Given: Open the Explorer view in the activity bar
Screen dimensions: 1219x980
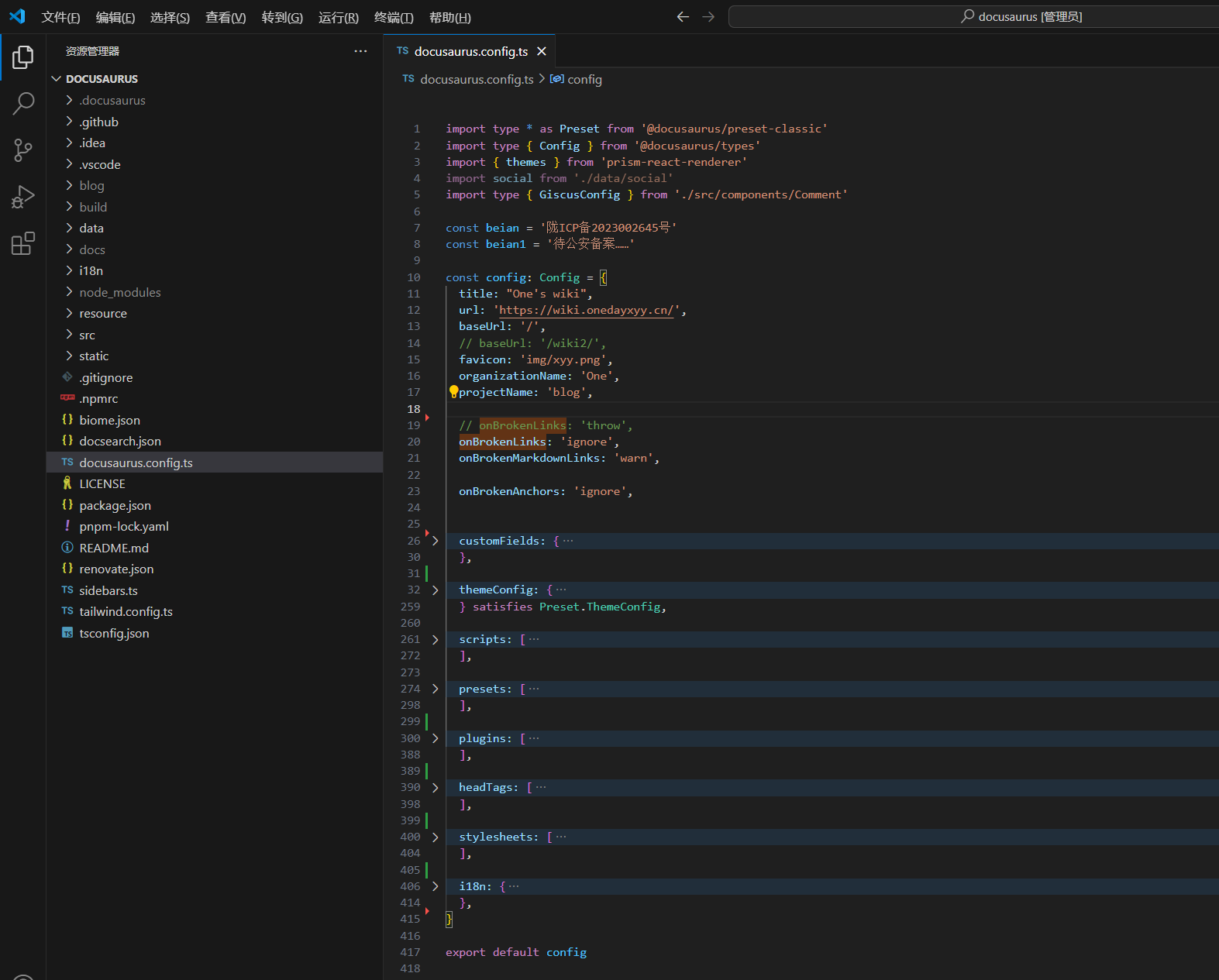Looking at the screenshot, I should [x=23, y=57].
